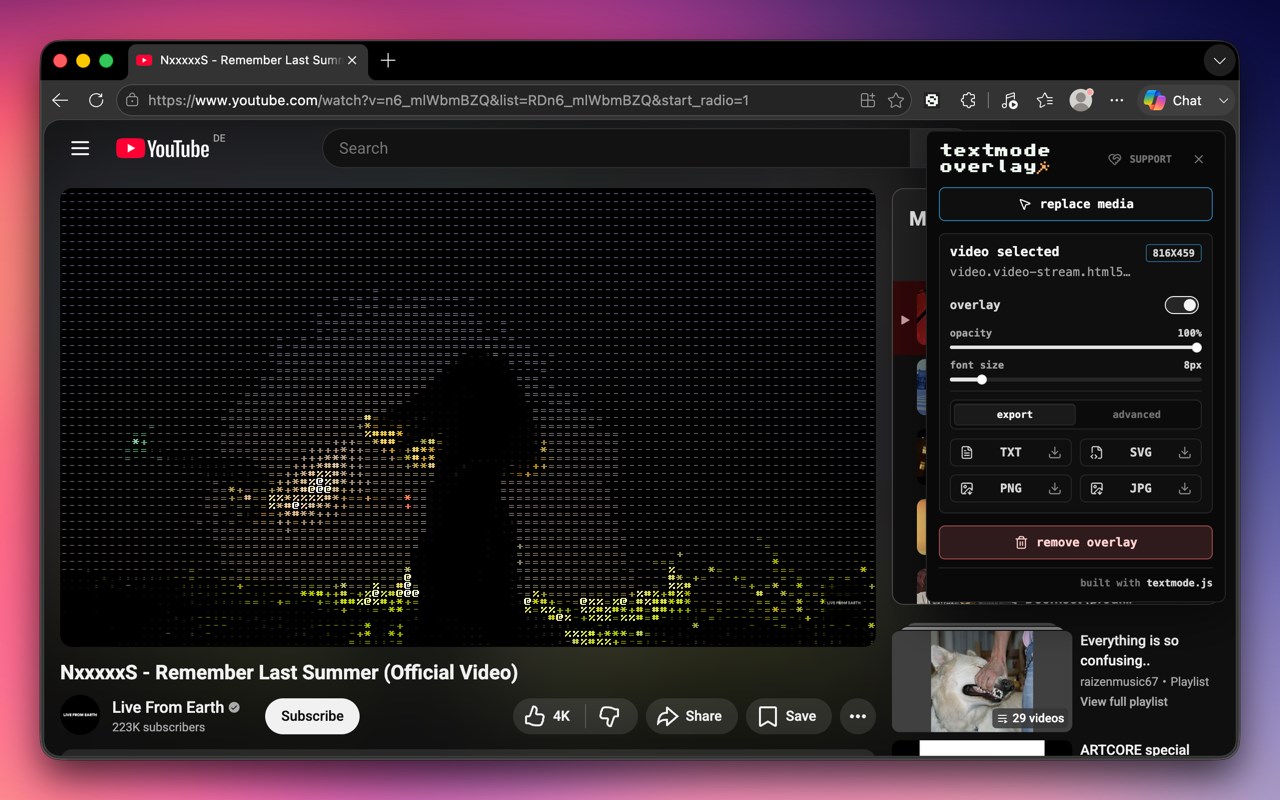Expand the Chat dropdown arrow
The image size is (1280, 800).
point(1223,101)
